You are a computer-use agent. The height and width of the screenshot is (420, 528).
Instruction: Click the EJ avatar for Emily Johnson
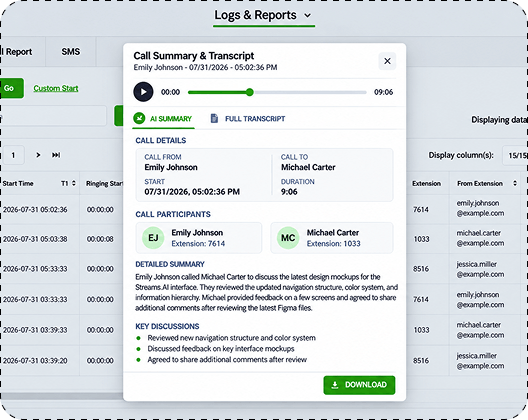click(x=153, y=238)
